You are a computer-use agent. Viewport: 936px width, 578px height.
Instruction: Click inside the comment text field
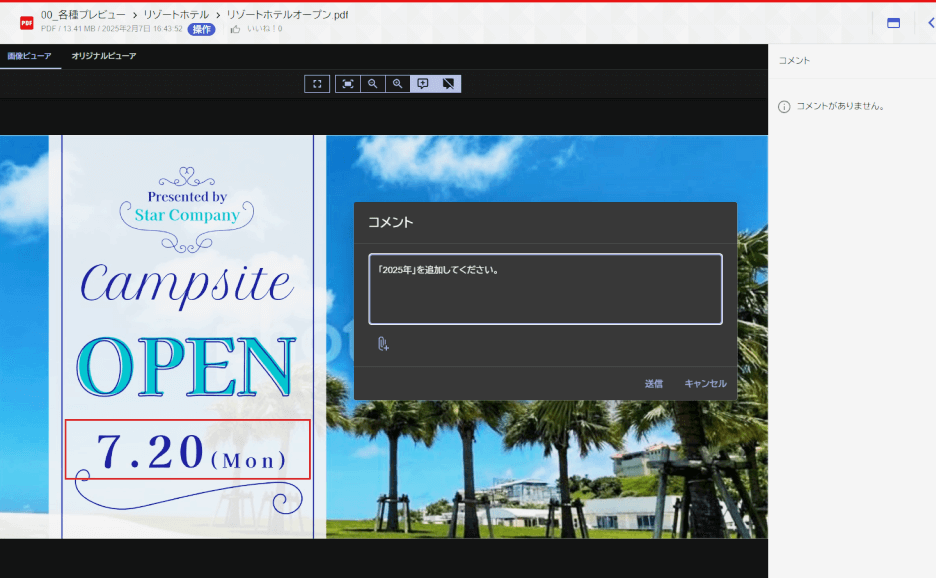coord(545,289)
